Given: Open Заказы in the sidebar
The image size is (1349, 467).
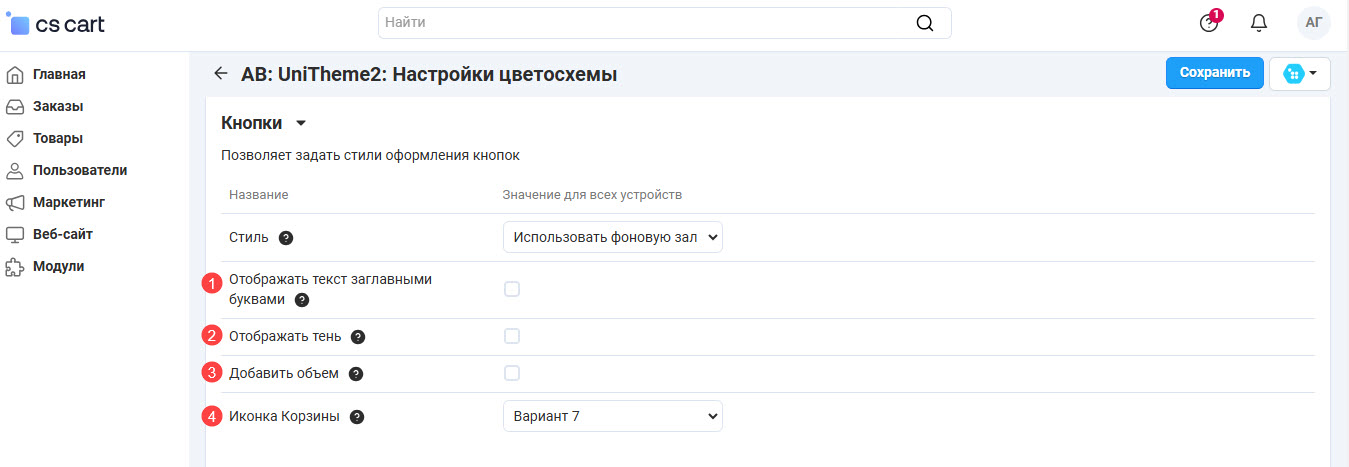Looking at the screenshot, I should pyautogui.click(x=57, y=106).
